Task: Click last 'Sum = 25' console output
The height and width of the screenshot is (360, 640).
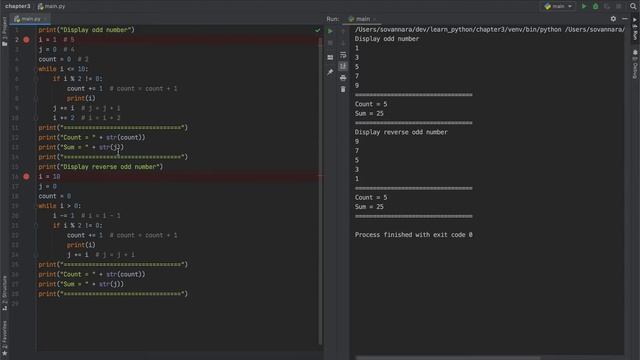Action: point(369,207)
